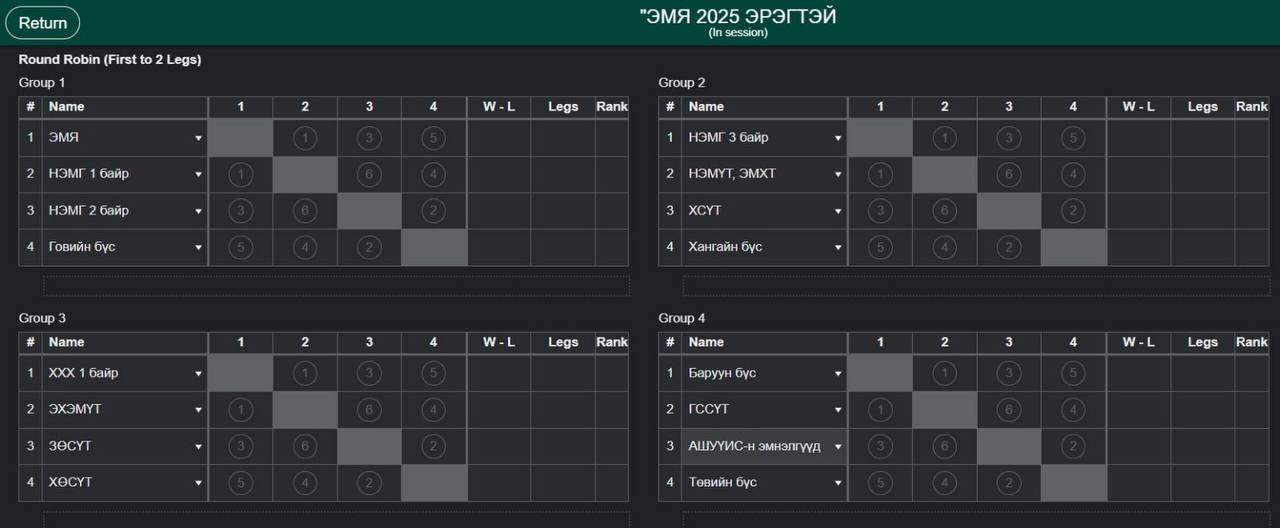This screenshot has width=1280, height=528.
Task: Select match 4 circle in ЭХЭМҮТ row
Action: coord(433,410)
